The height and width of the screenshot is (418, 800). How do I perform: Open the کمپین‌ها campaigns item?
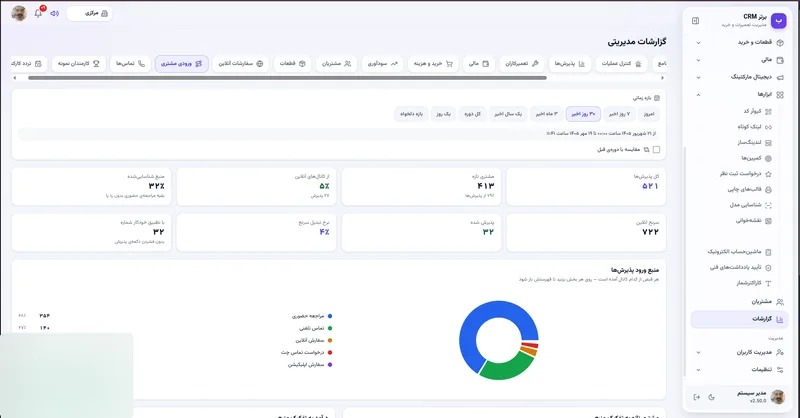point(756,158)
